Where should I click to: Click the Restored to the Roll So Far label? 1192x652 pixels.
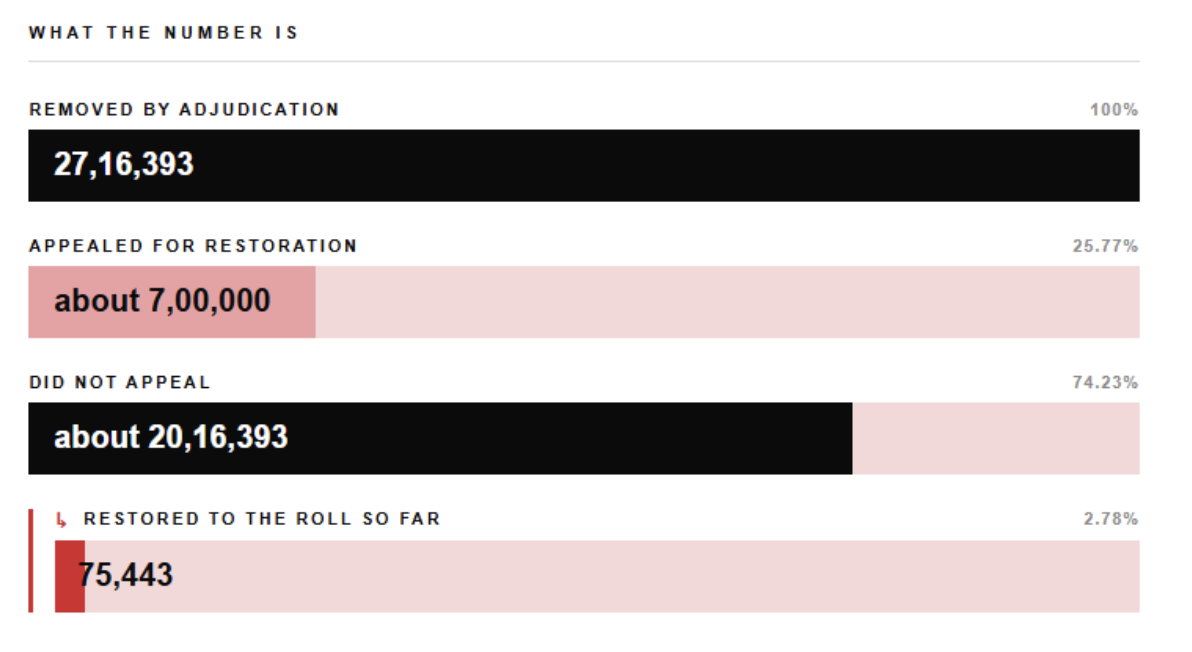(x=262, y=519)
